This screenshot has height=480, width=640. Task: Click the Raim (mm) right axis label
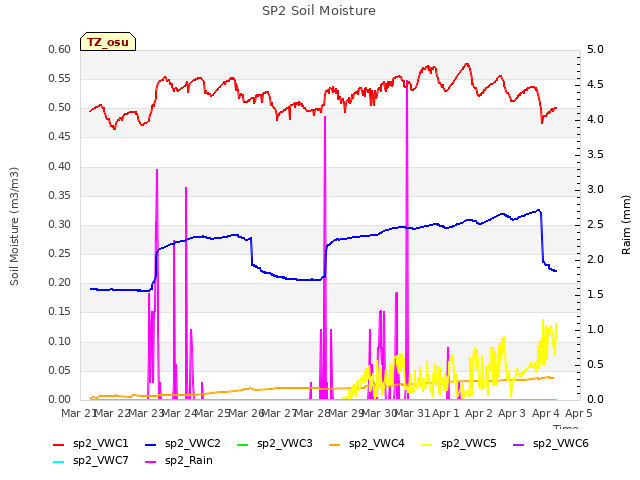coord(626,225)
